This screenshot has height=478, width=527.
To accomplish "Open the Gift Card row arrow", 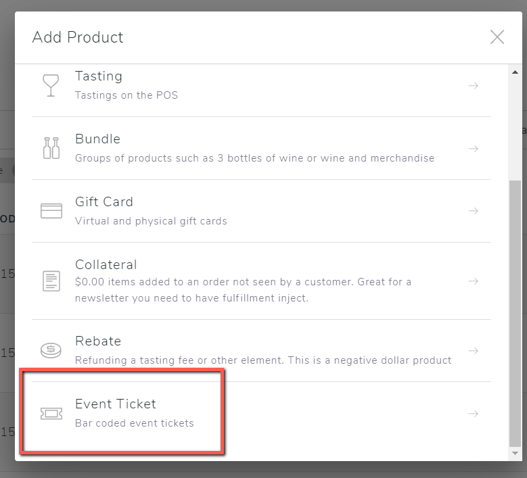I will (473, 211).
